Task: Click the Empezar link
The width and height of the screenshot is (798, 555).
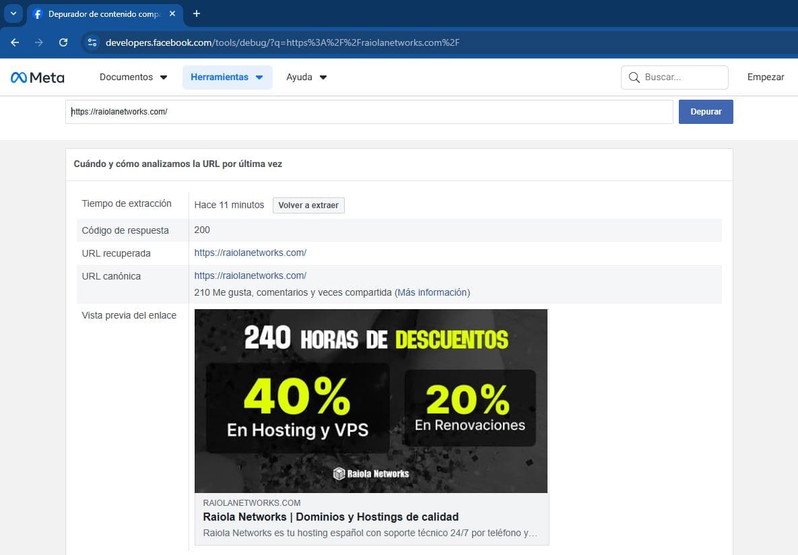Action: pos(765,77)
